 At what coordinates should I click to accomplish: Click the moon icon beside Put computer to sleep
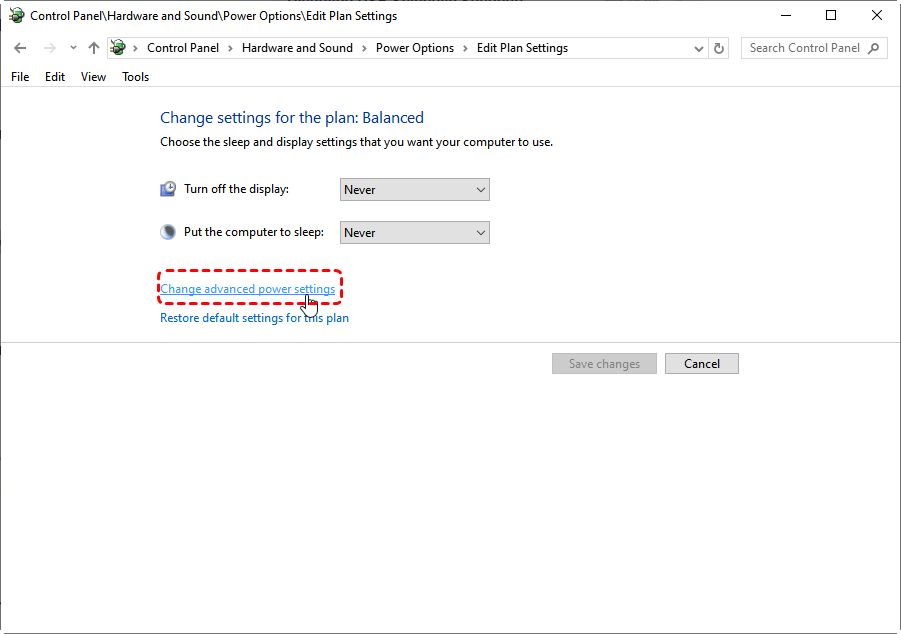pos(168,232)
